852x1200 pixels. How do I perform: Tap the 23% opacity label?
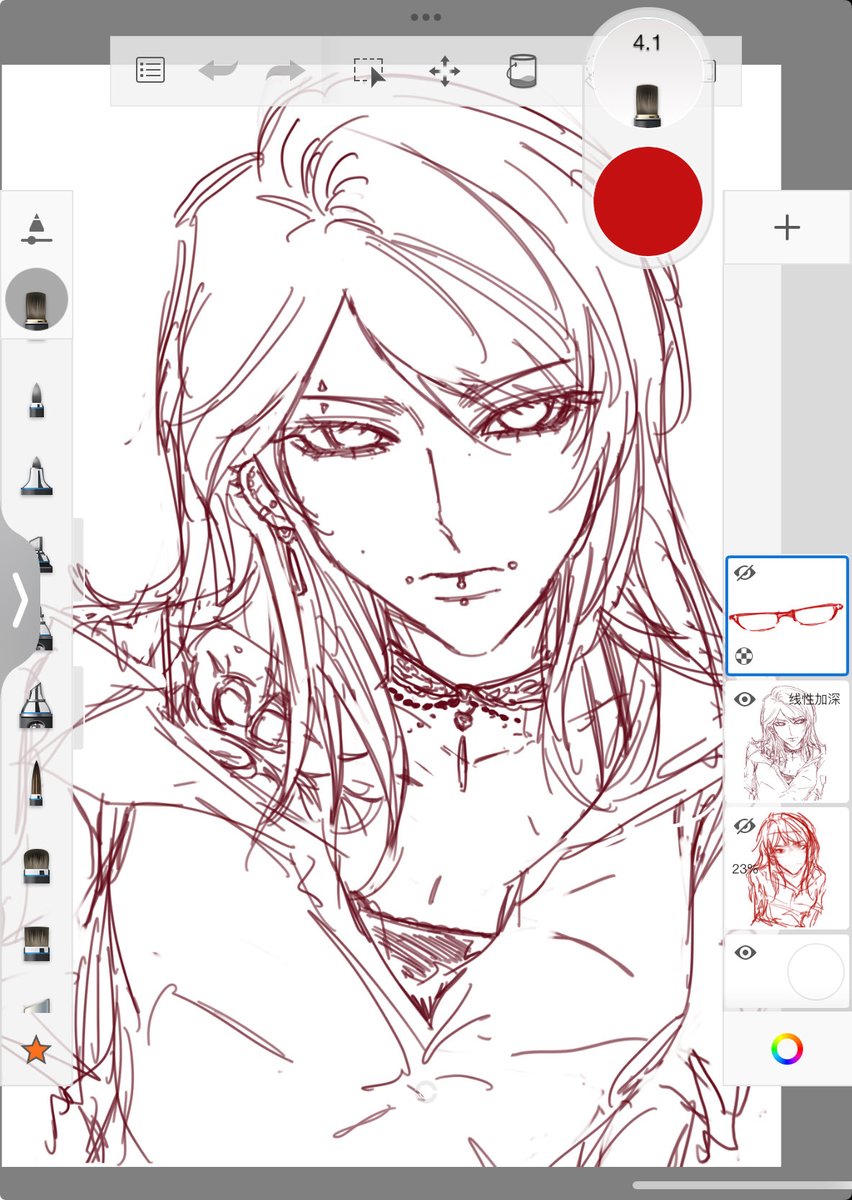(744, 869)
